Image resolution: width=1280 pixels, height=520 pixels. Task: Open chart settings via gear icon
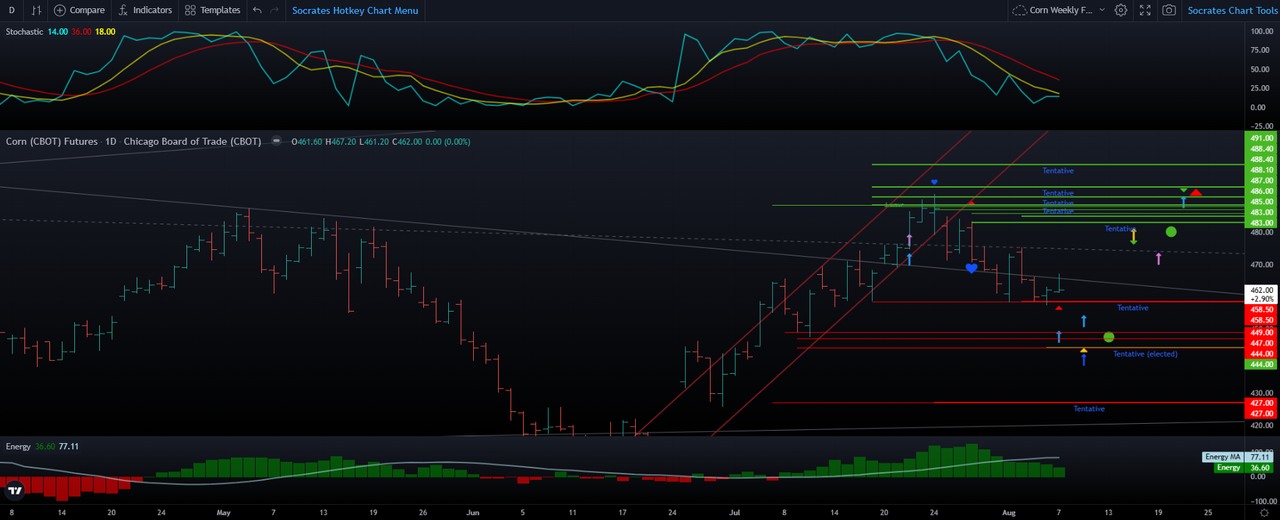[x=1121, y=10]
